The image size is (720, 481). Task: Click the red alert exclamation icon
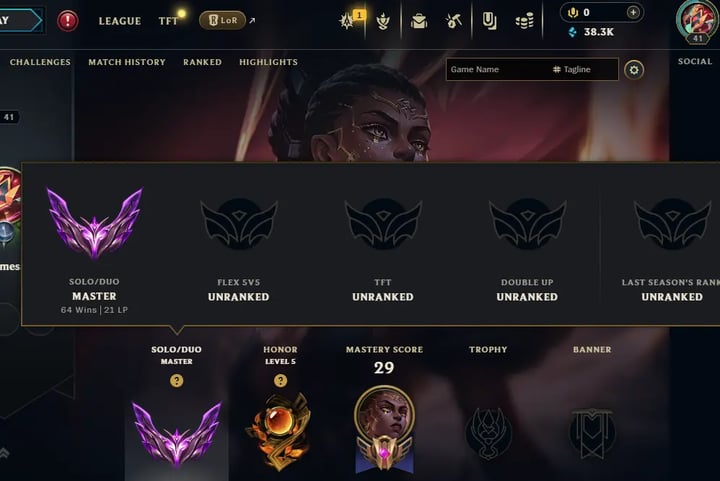click(68, 21)
